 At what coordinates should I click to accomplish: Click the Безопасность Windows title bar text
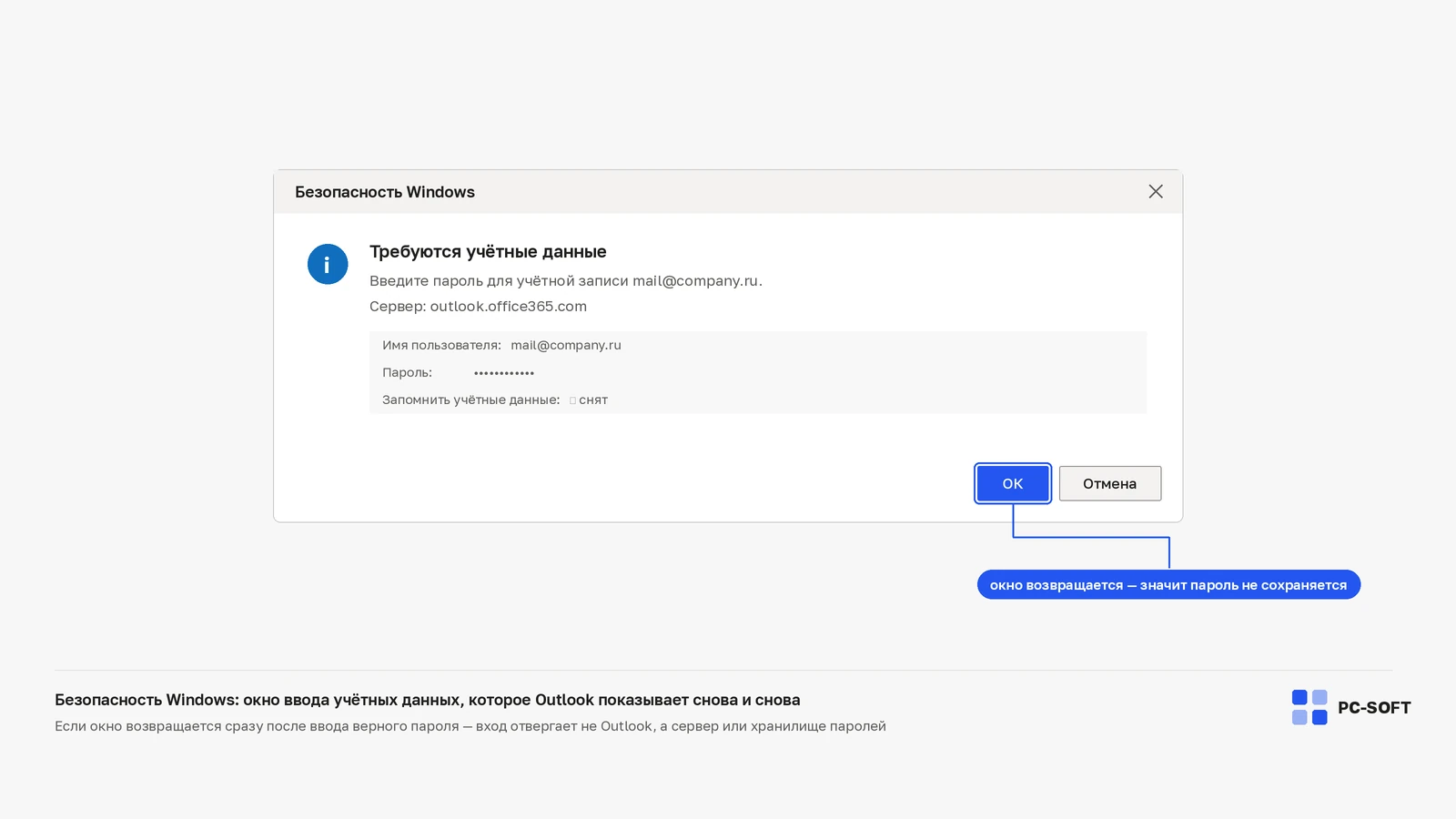pyautogui.click(x=385, y=192)
